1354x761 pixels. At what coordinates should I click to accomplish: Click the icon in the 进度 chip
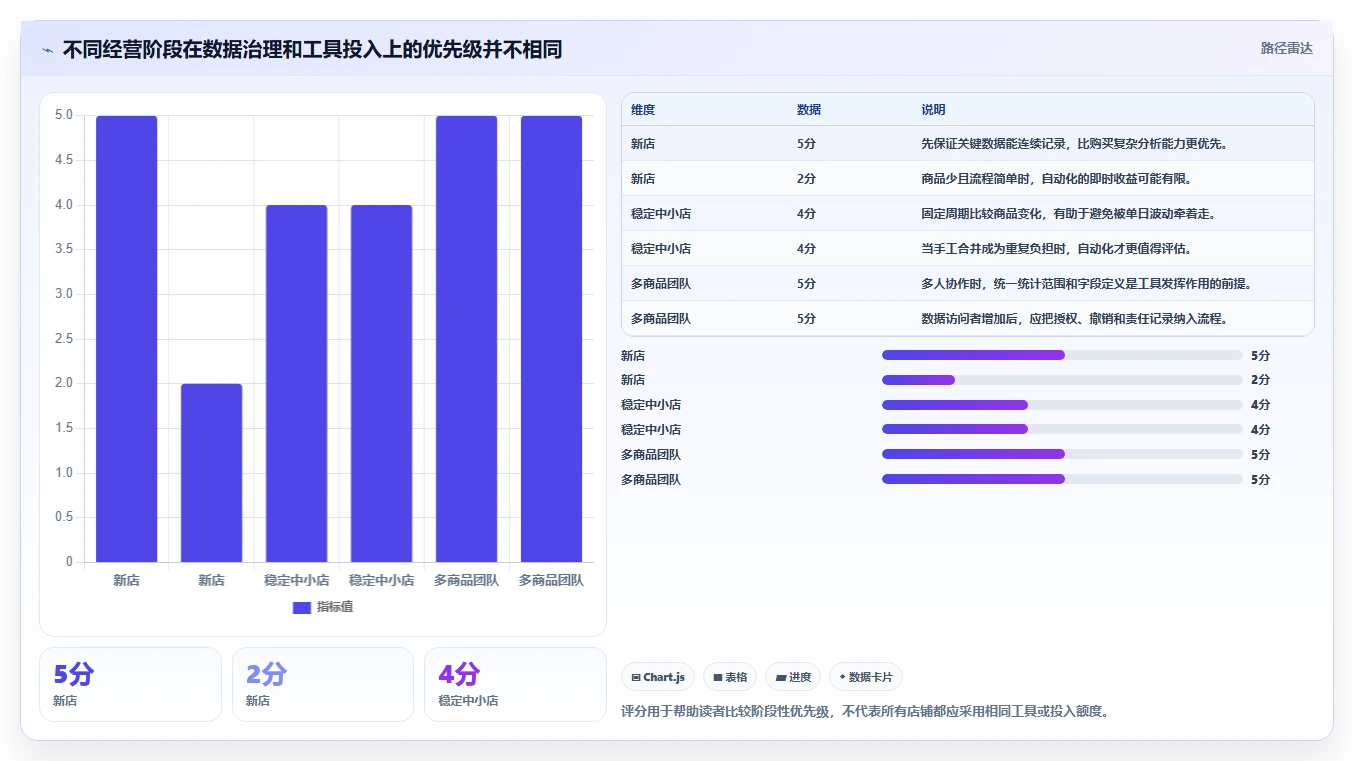coord(781,677)
